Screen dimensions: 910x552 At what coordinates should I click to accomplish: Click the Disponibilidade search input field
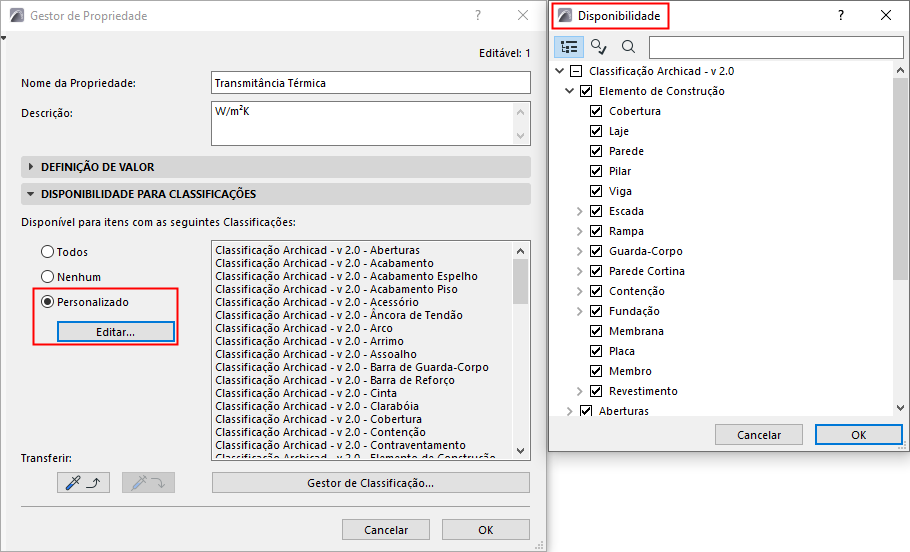pos(776,47)
